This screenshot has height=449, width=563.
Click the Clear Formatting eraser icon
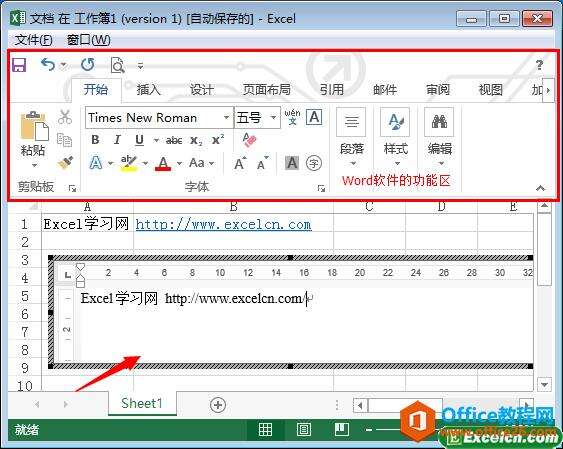[249, 140]
